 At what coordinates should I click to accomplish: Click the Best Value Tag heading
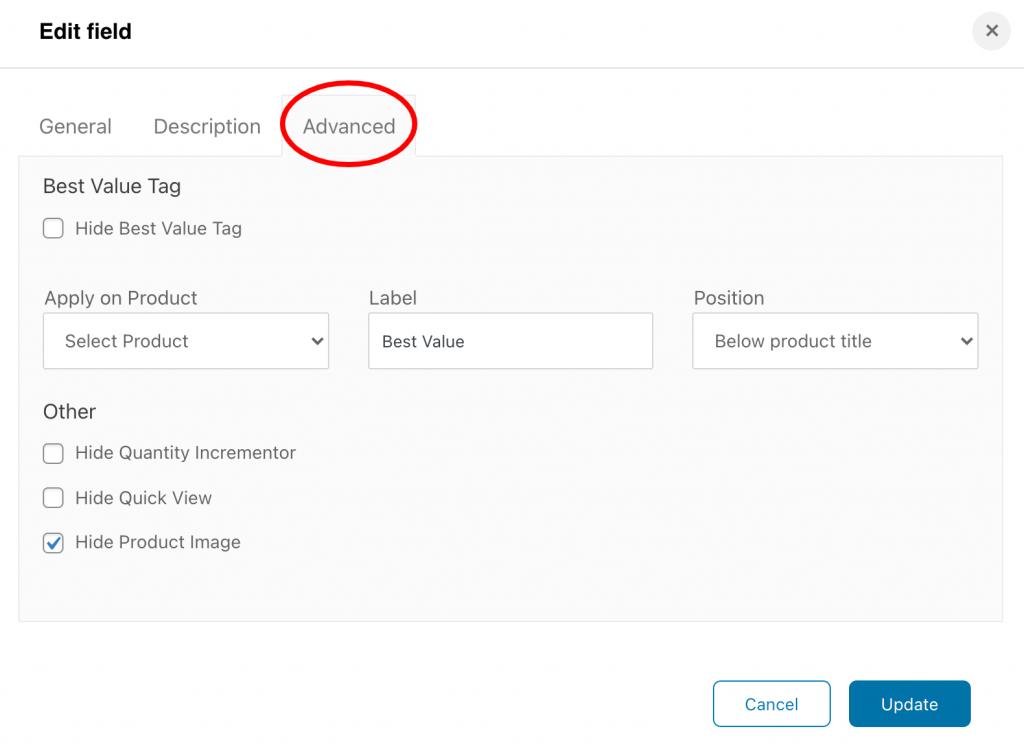point(112,186)
